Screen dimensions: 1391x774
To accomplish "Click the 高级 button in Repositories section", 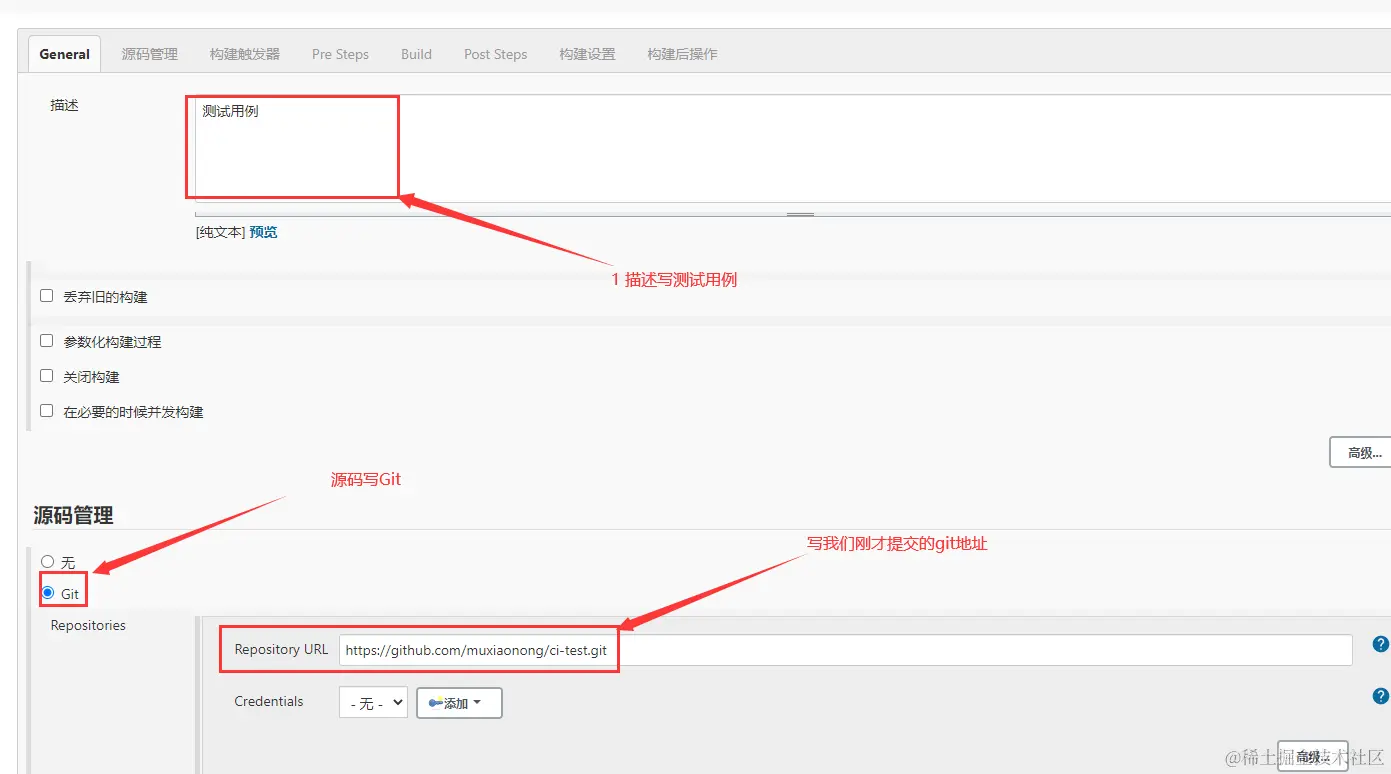I will tap(1312, 757).
